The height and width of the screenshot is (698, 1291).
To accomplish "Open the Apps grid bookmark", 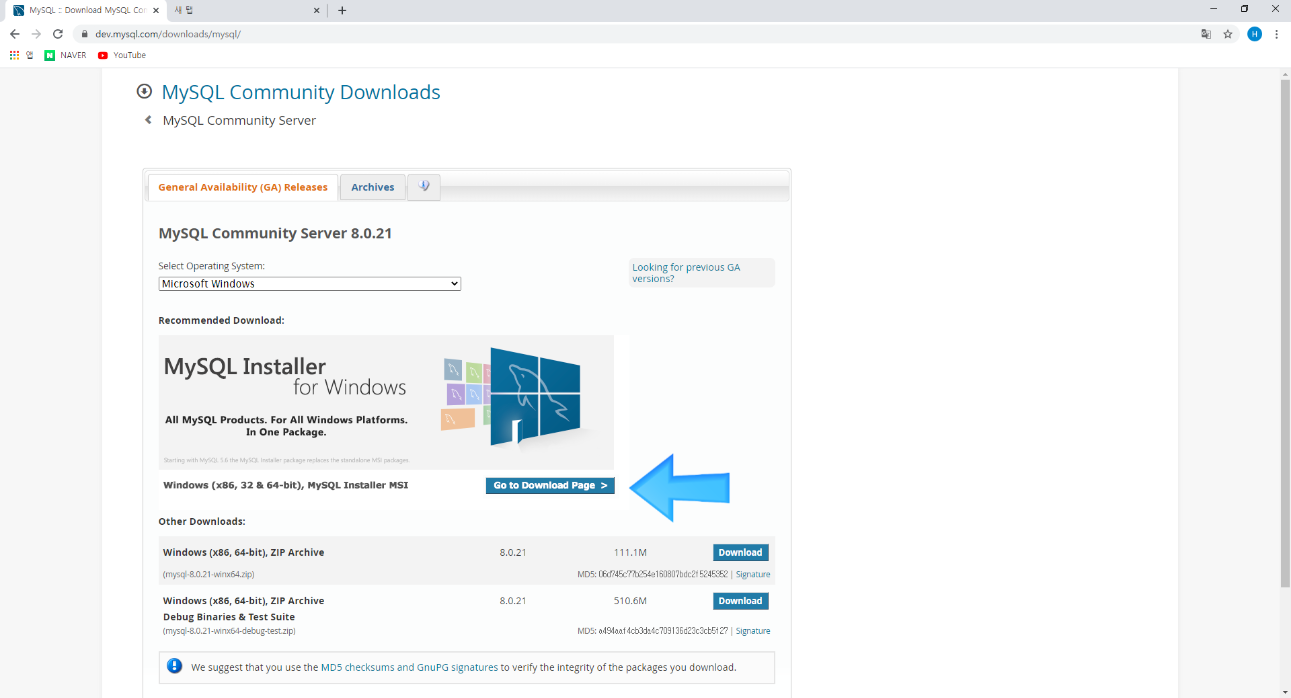I will (x=14, y=55).
